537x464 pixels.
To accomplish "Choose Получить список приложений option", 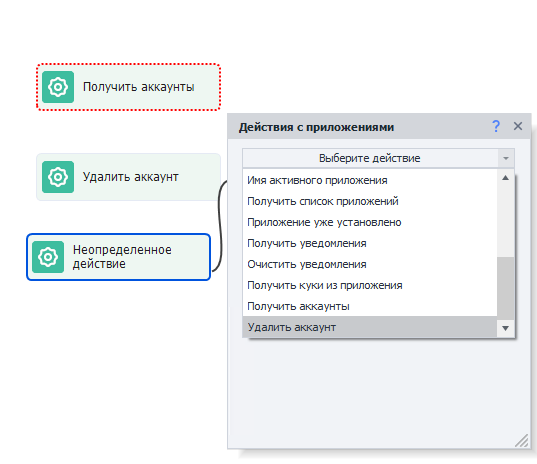I will click(x=370, y=201).
